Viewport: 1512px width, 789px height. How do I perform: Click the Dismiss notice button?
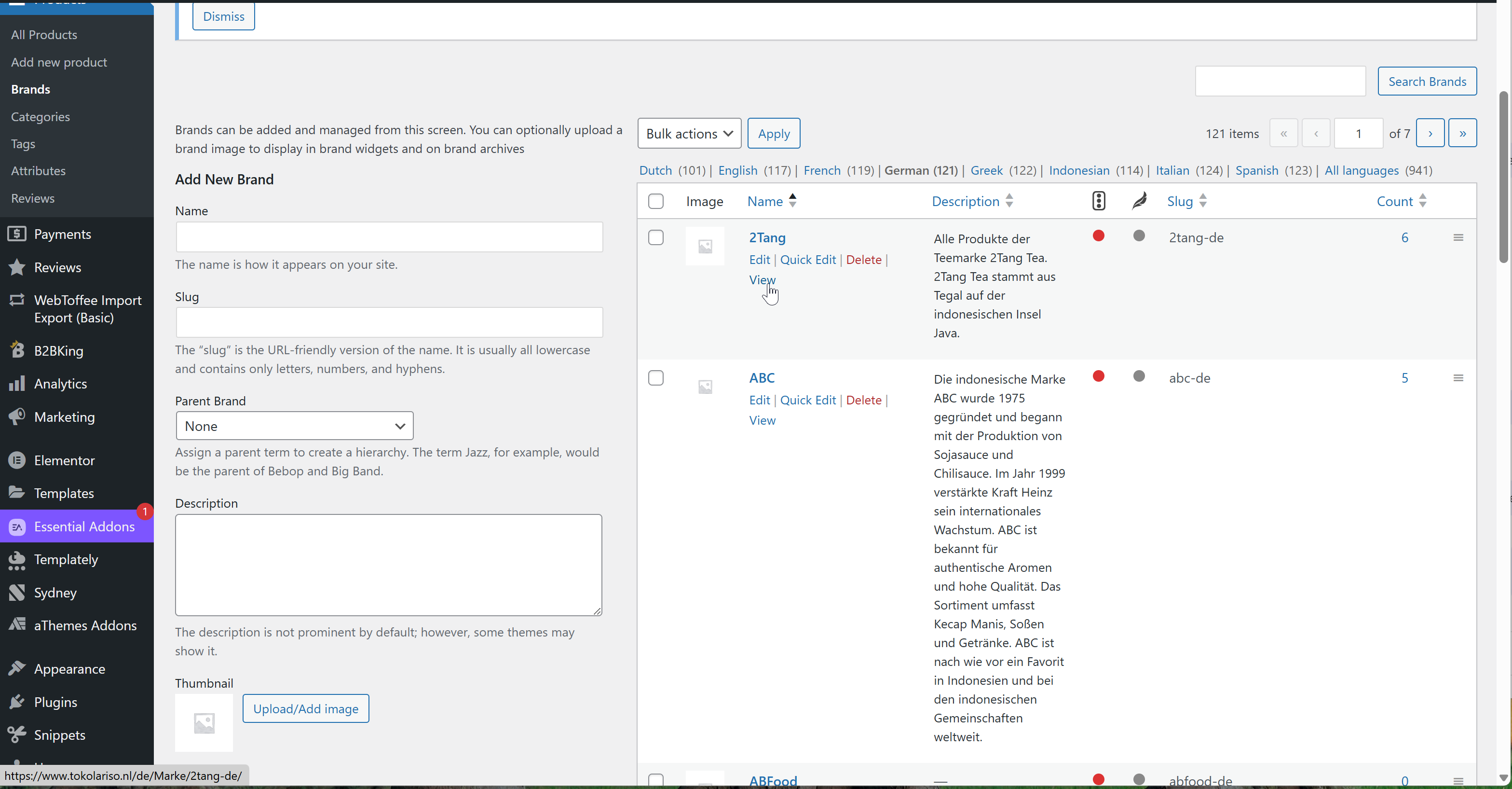[224, 16]
